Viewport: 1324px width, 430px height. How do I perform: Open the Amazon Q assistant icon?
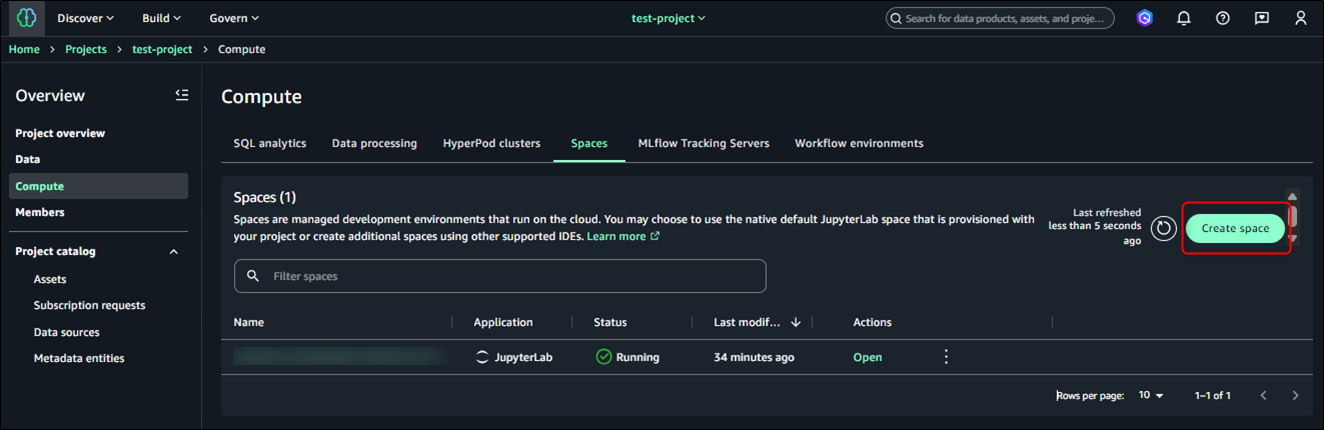1145,18
